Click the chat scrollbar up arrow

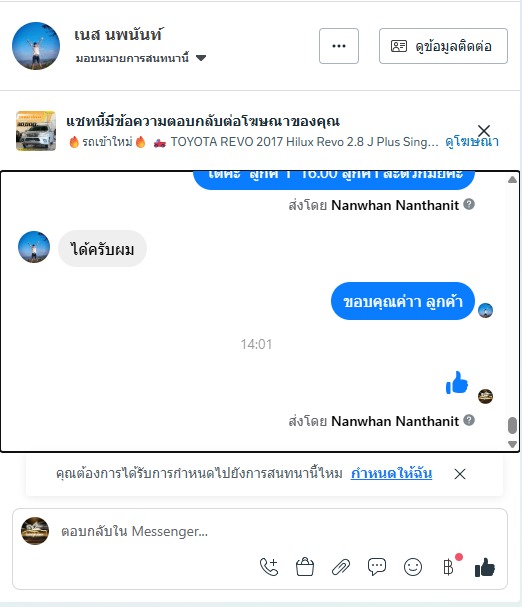coord(512,179)
